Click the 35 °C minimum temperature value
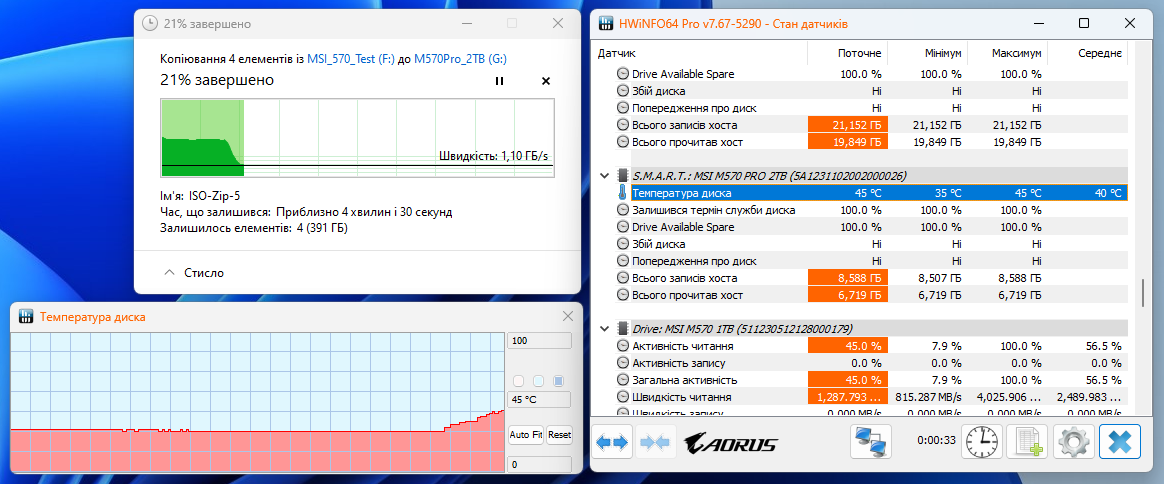The height and width of the screenshot is (484, 1164). point(946,193)
